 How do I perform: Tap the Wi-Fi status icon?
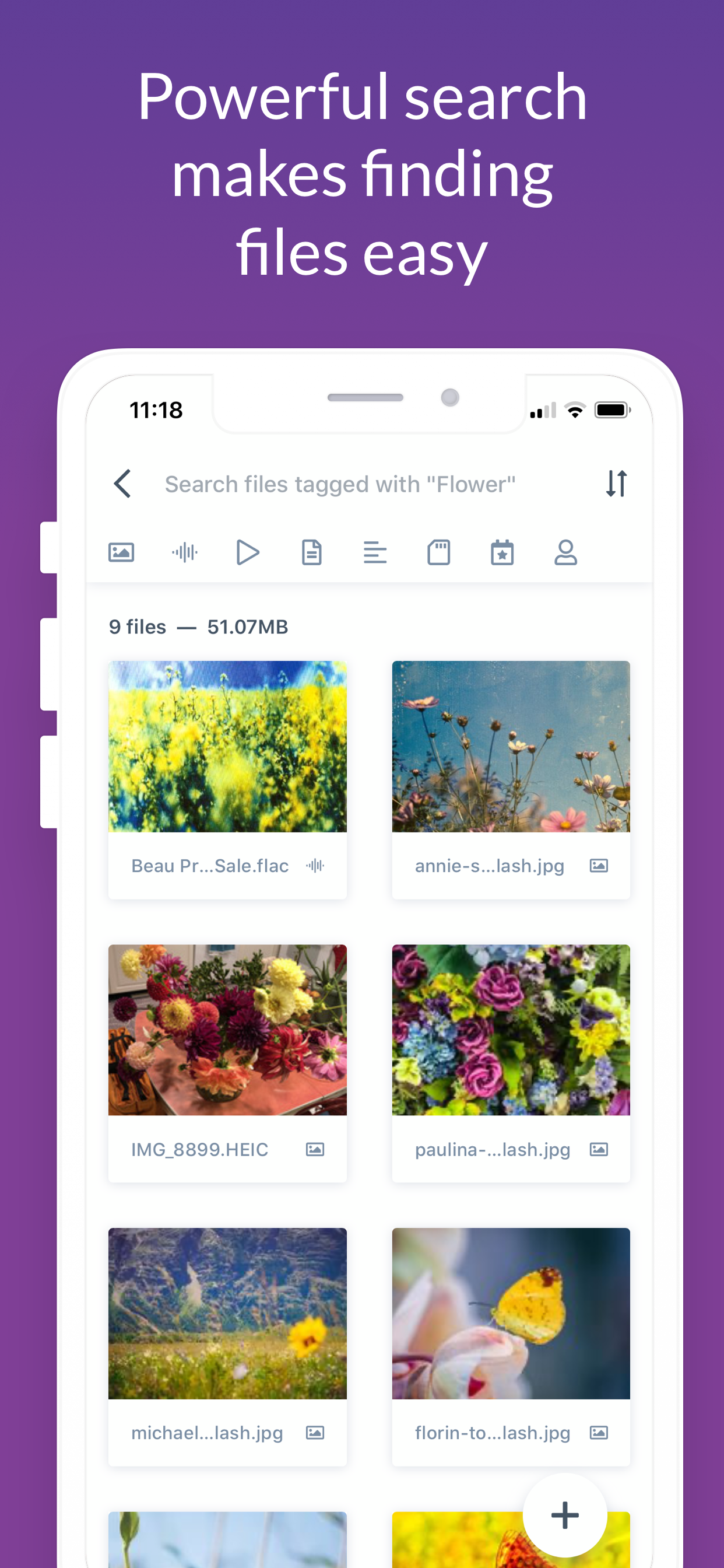pos(575,409)
